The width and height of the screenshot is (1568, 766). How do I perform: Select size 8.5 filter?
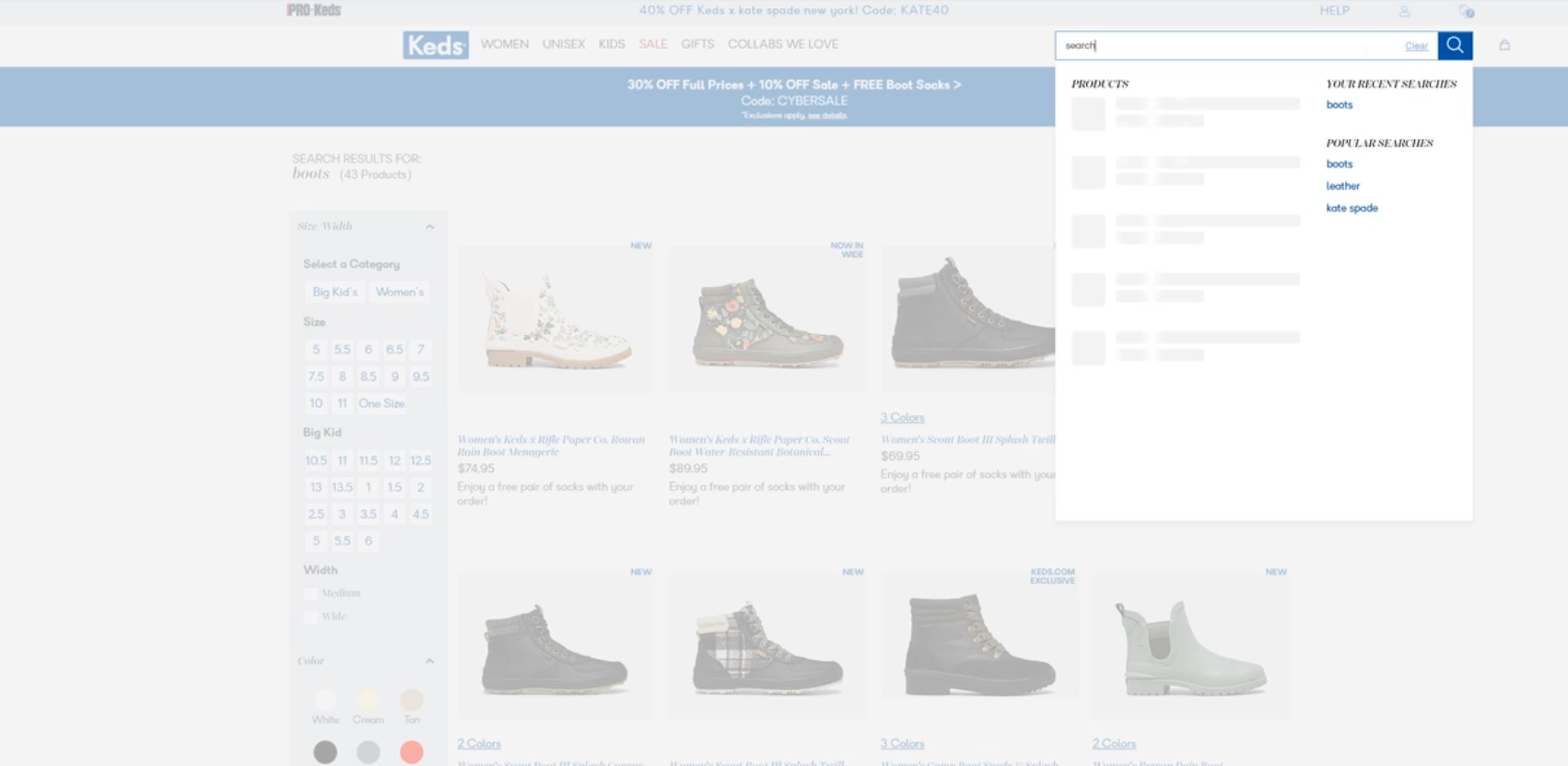(369, 377)
